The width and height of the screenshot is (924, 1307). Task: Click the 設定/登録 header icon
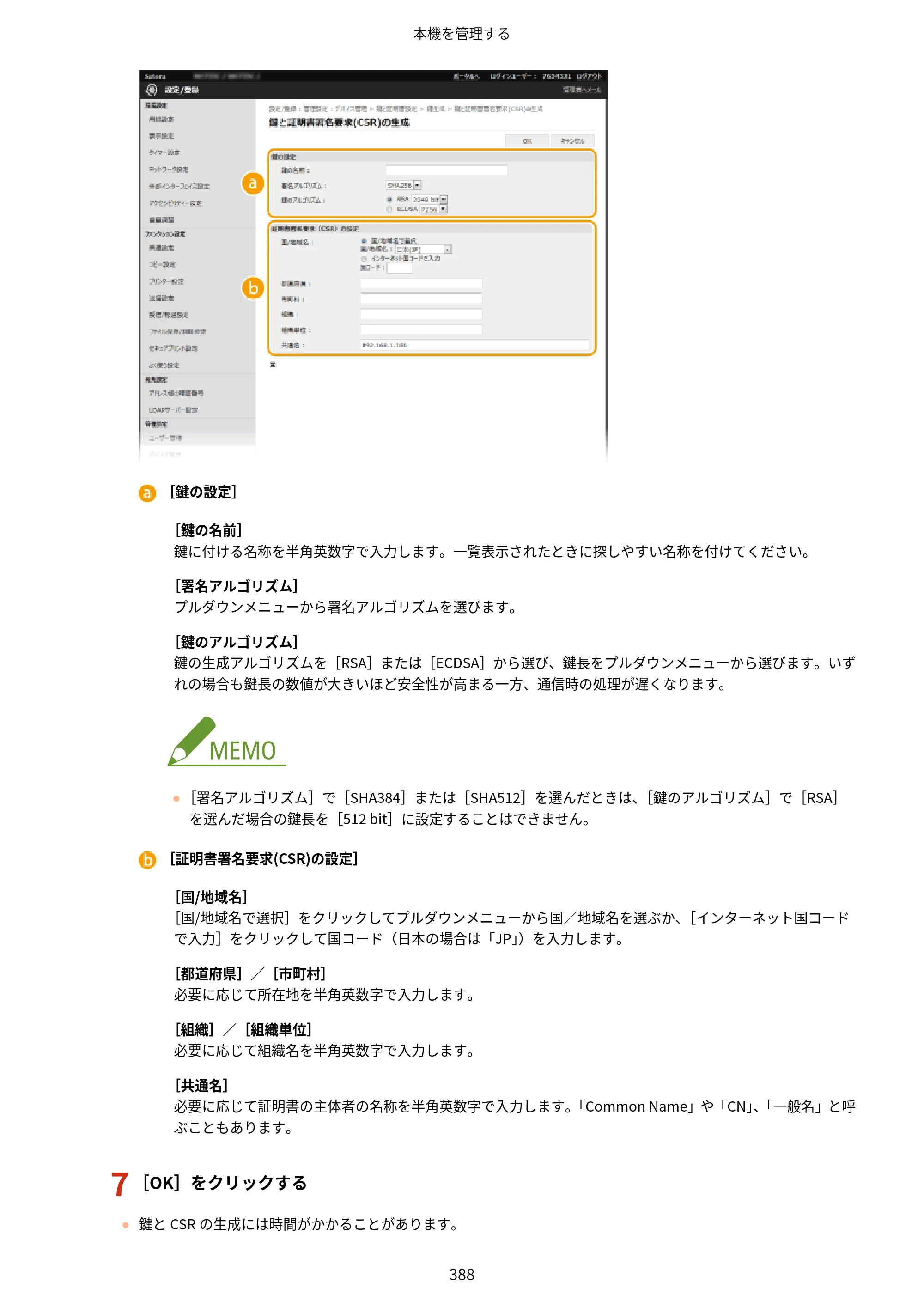point(151,90)
